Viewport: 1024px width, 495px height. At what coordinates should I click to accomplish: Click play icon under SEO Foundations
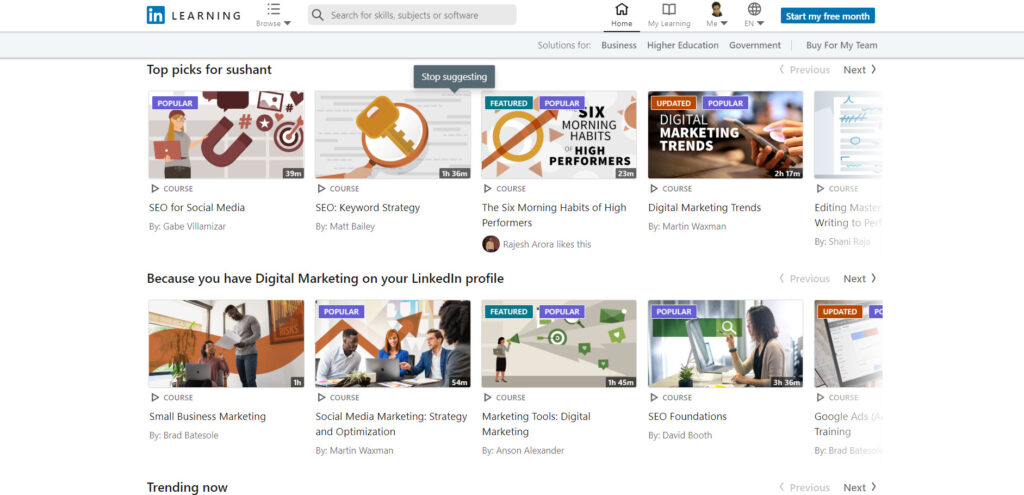coord(654,398)
